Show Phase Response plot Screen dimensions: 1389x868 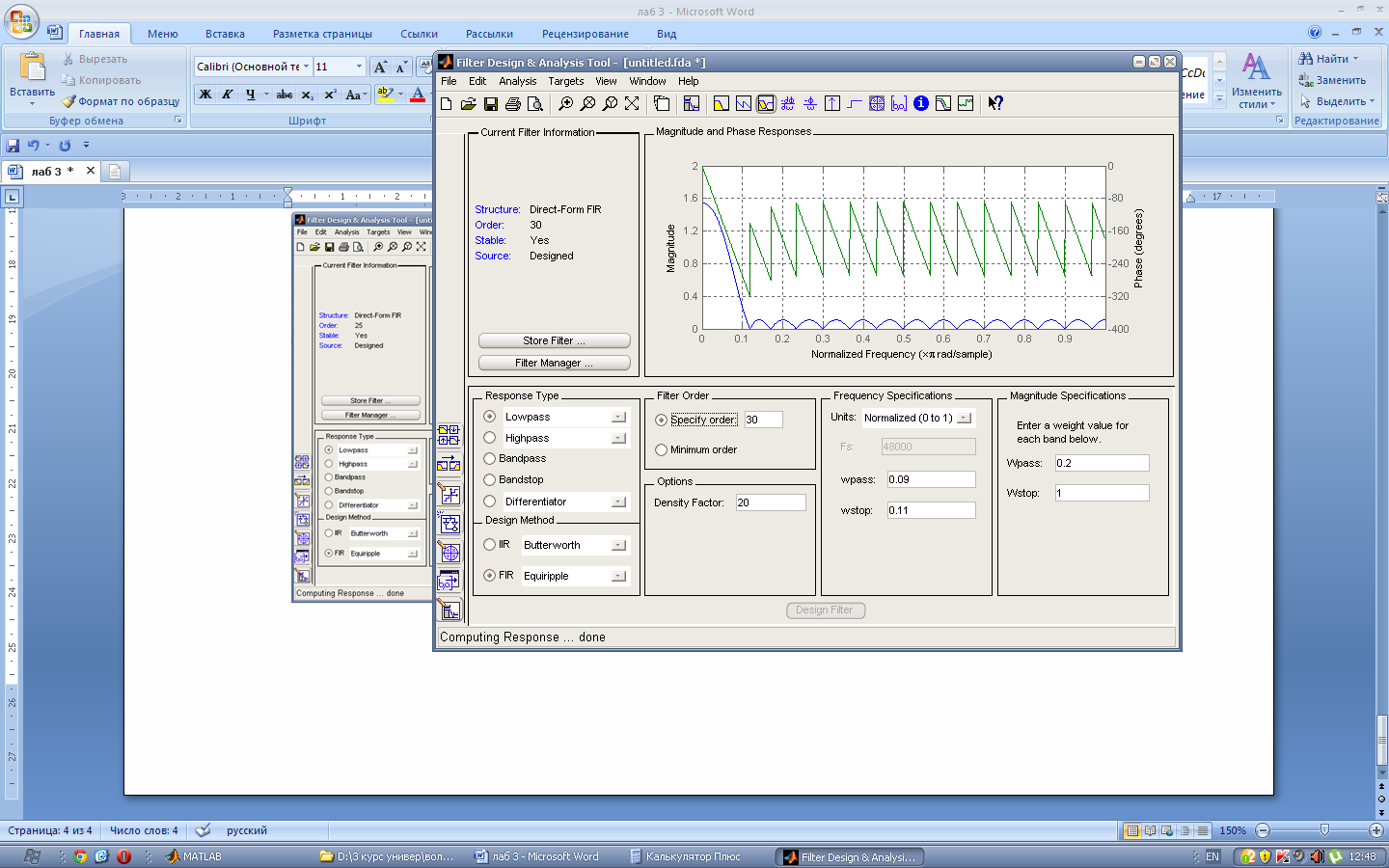click(x=744, y=103)
